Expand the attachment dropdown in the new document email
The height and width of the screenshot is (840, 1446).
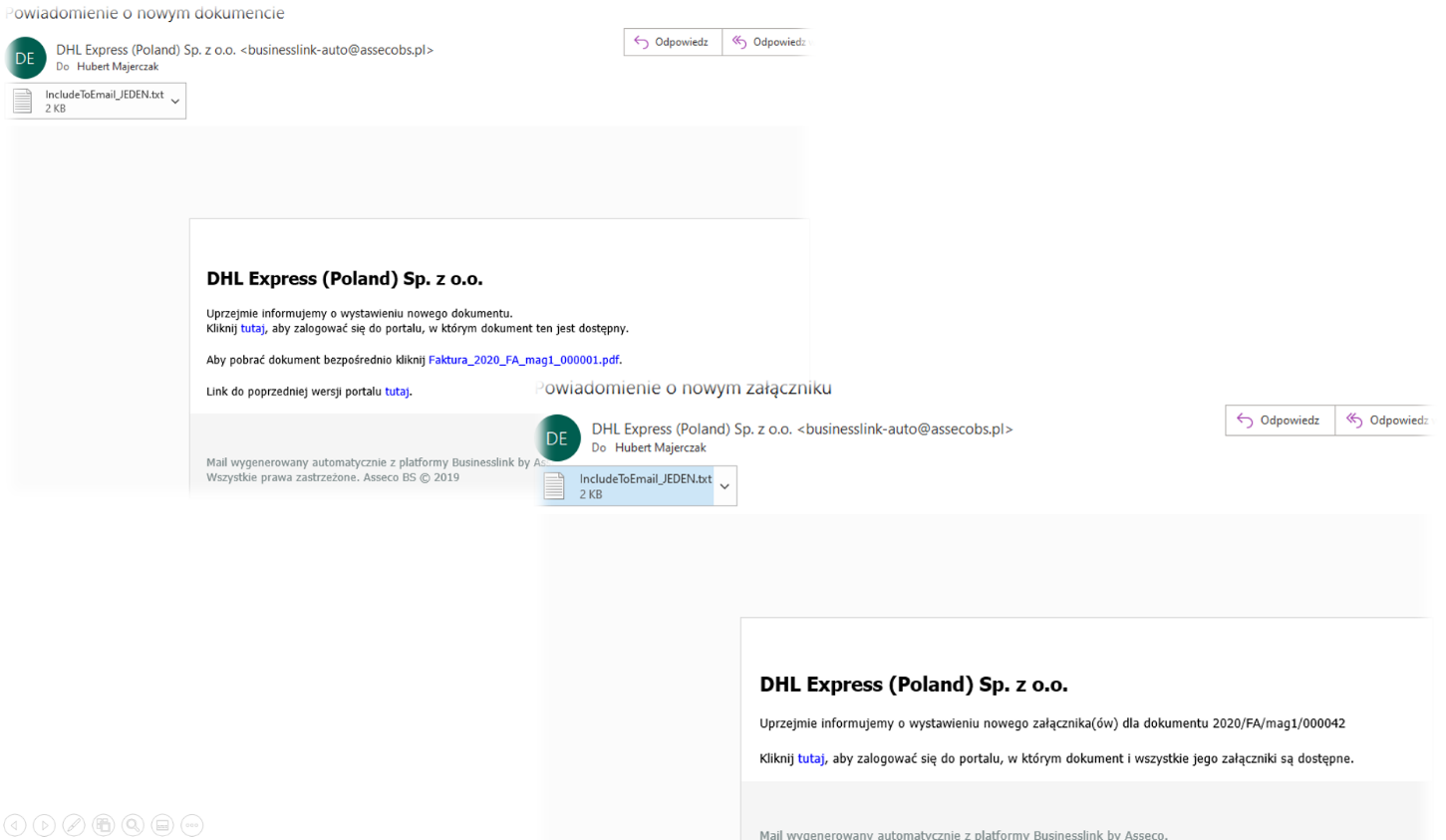(x=175, y=101)
